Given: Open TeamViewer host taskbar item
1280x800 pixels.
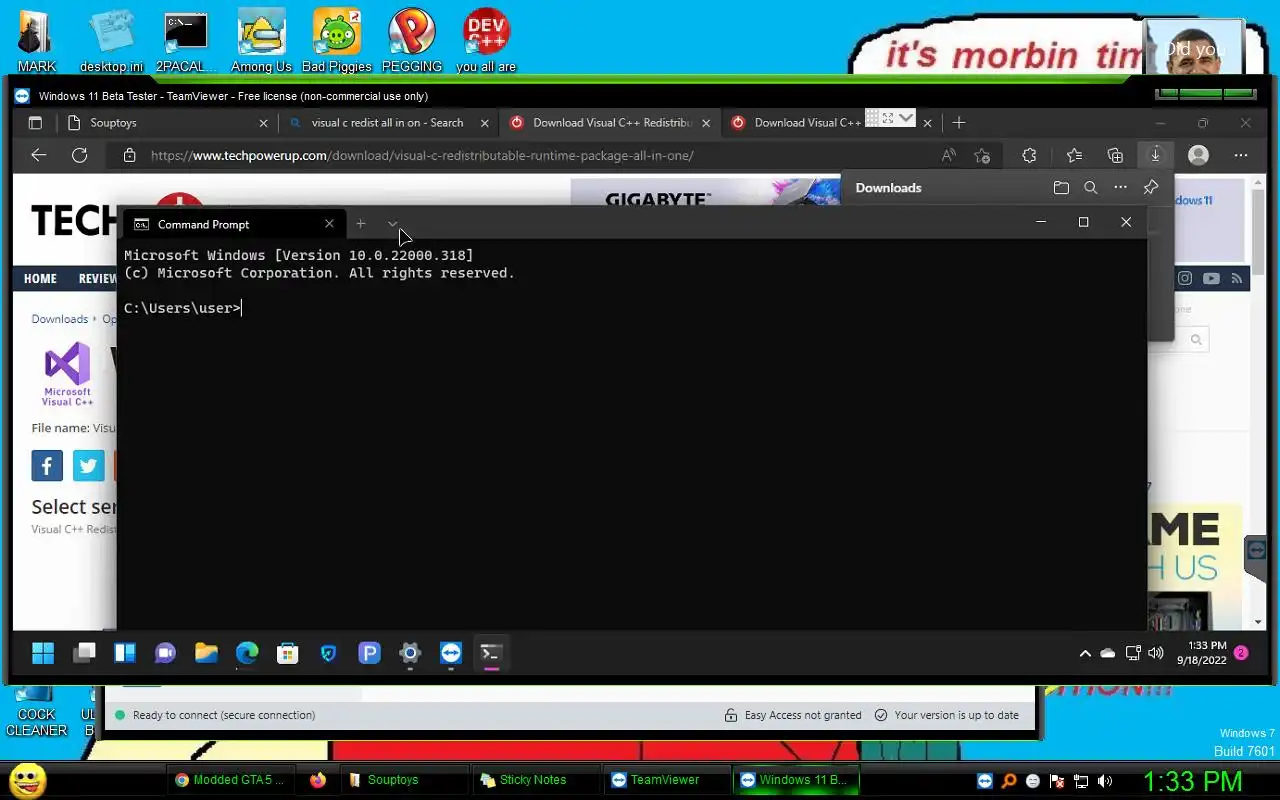Looking at the screenshot, I should pos(666,780).
